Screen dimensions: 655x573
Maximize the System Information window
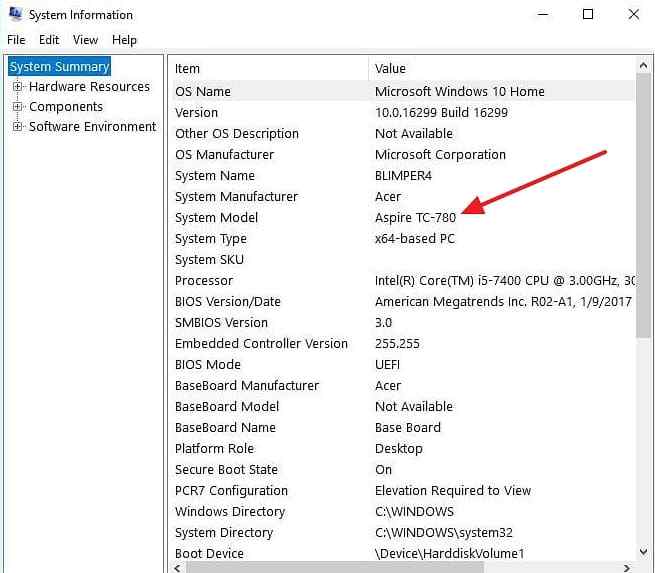tap(588, 14)
